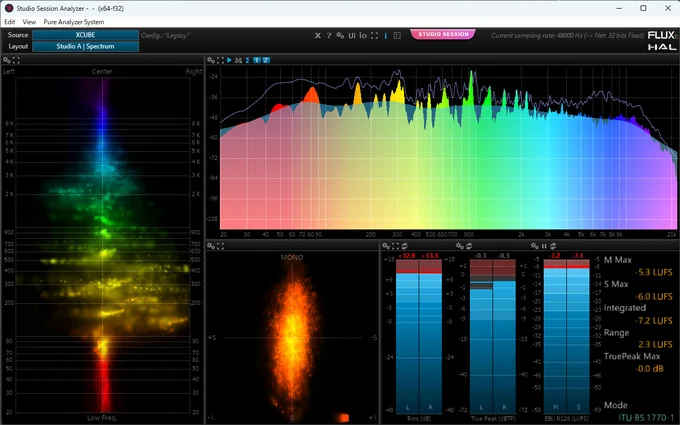Maximize the vectorscope panel
The height and width of the screenshot is (425, 680).
click(x=220, y=246)
